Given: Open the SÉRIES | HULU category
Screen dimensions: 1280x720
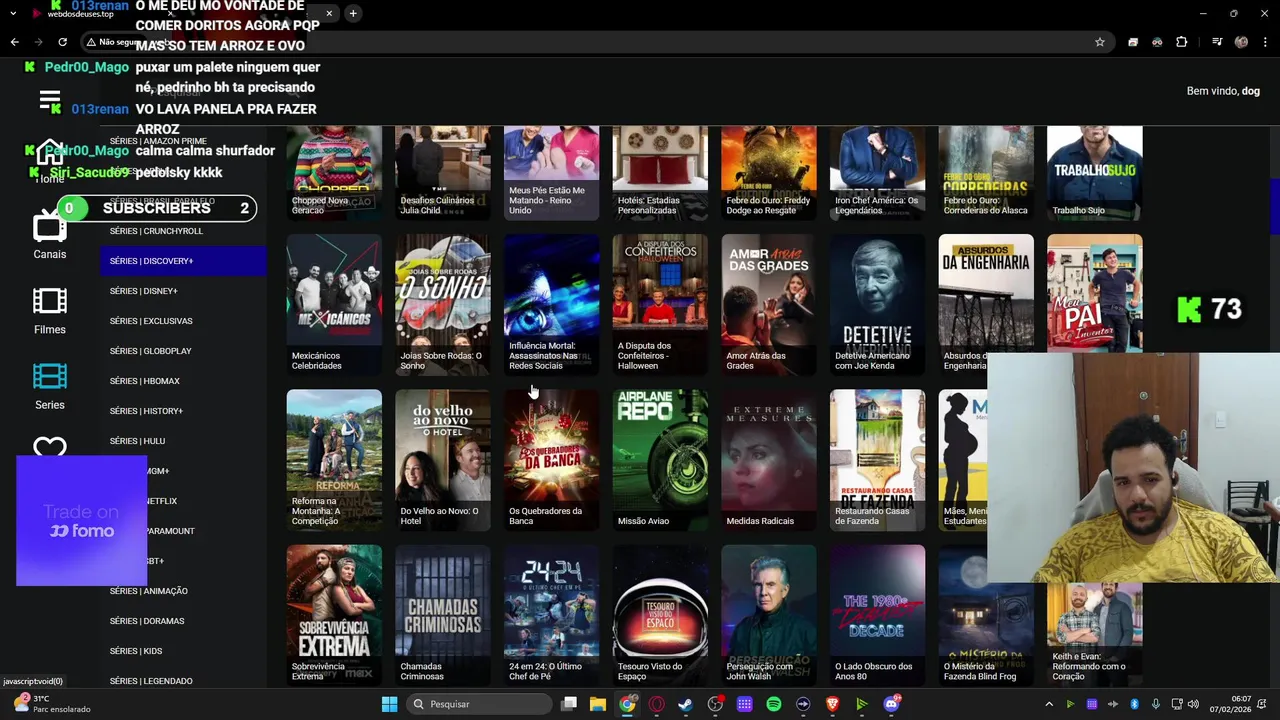Looking at the screenshot, I should (183, 441).
